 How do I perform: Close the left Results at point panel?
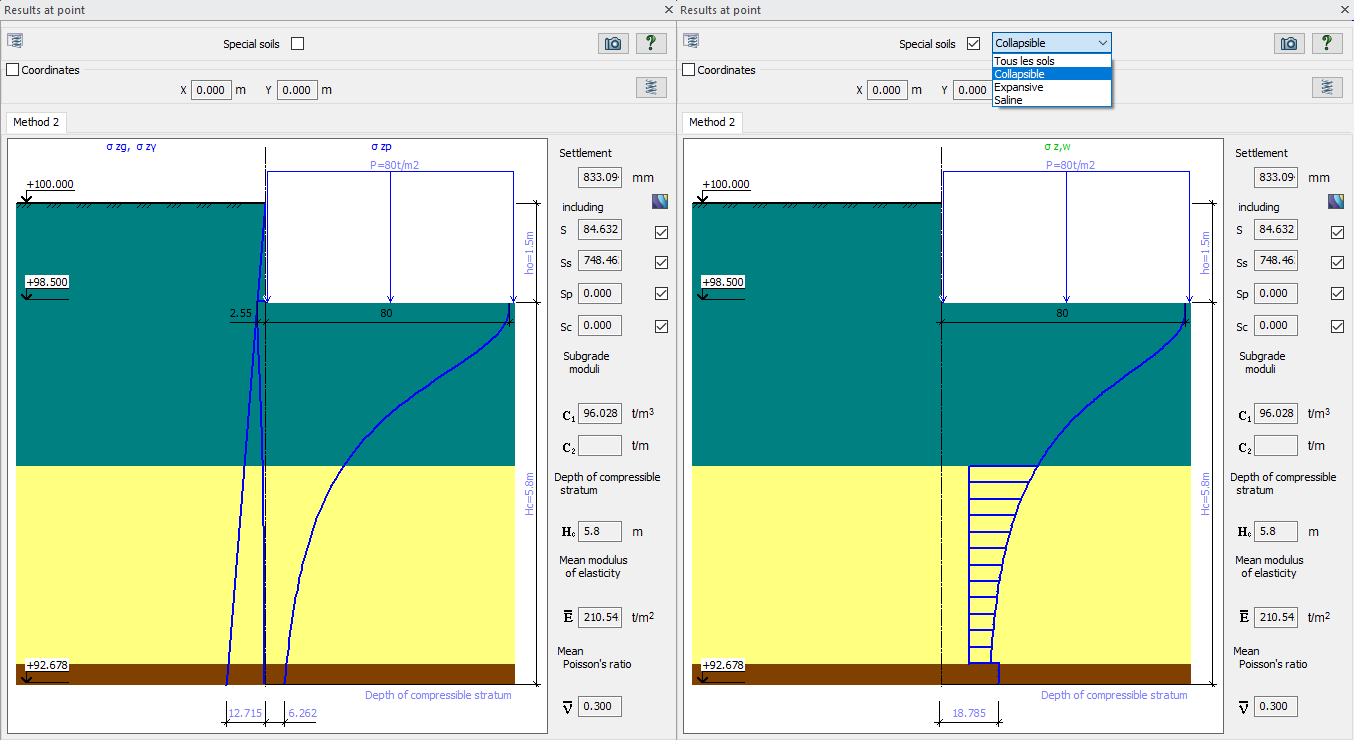[x=669, y=9]
